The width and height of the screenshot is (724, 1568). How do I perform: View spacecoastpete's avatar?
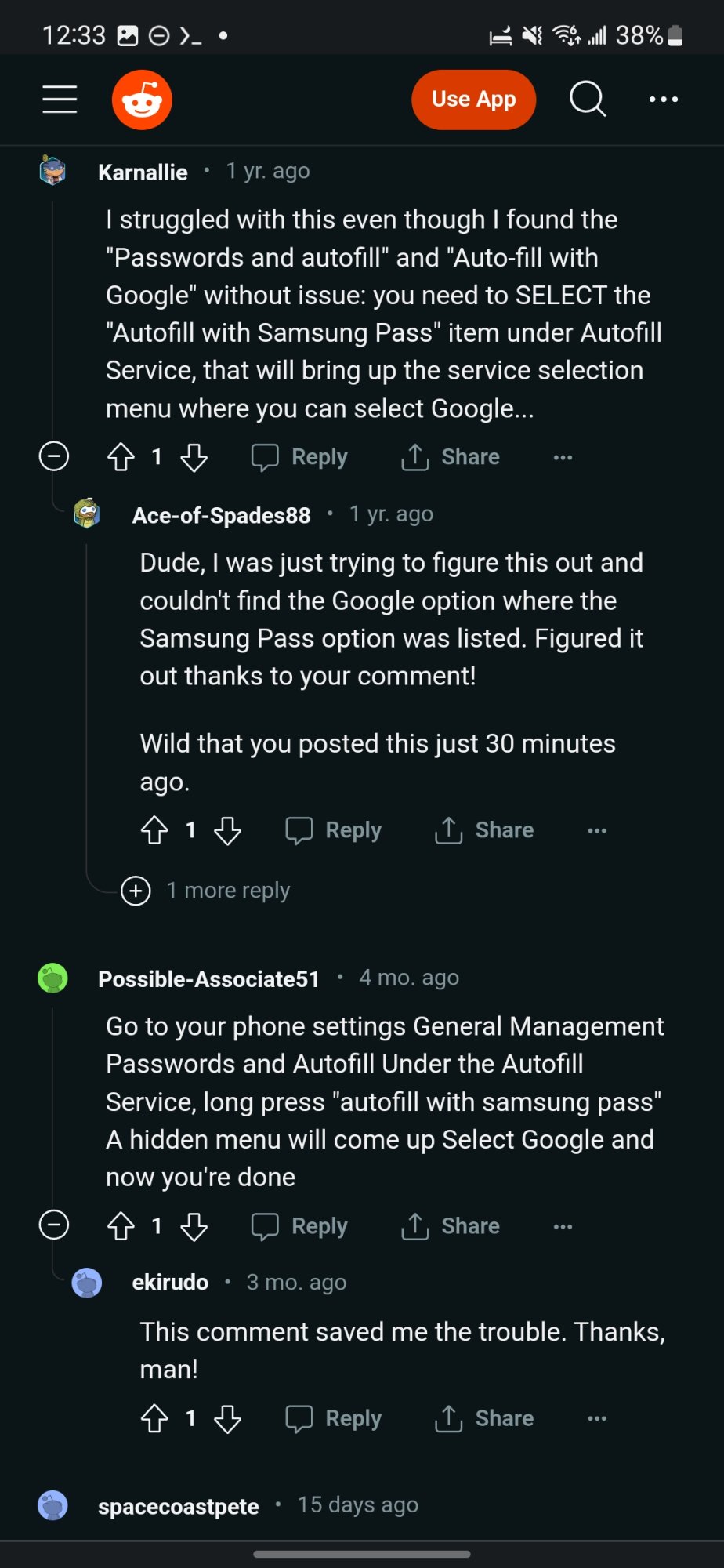53,1505
